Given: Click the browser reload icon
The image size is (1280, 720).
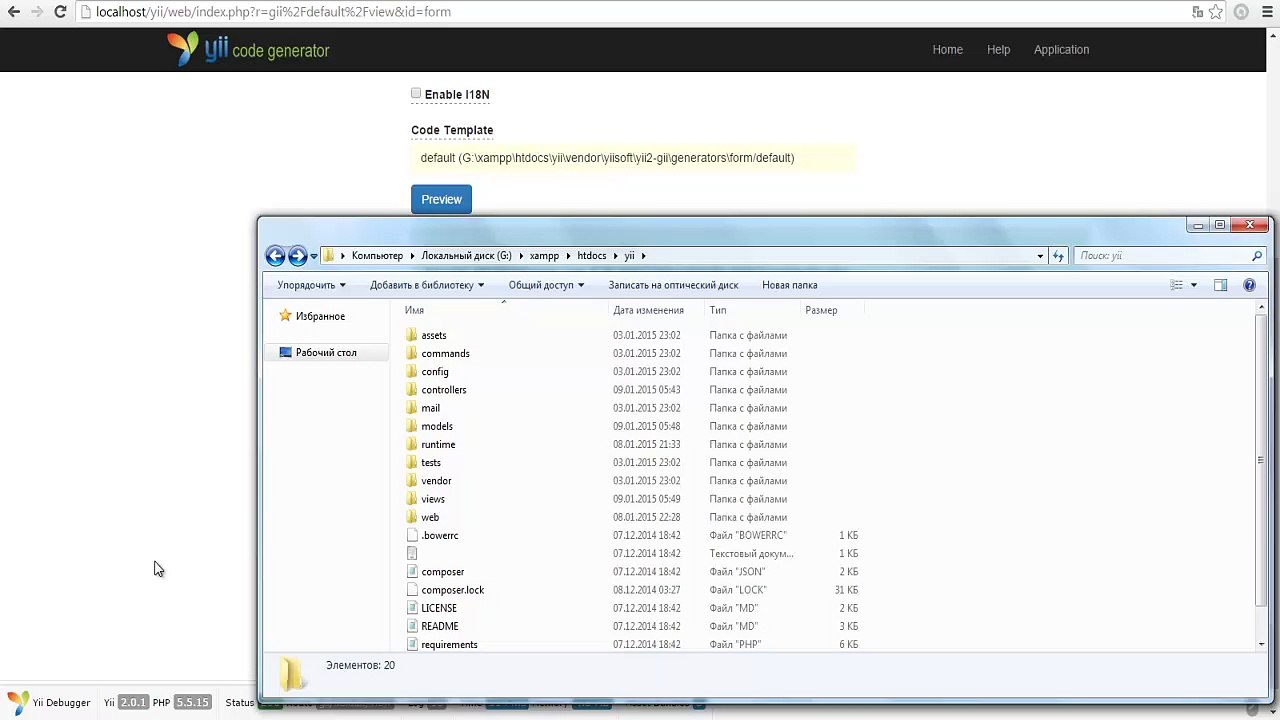Looking at the screenshot, I should pyautogui.click(x=60, y=12).
